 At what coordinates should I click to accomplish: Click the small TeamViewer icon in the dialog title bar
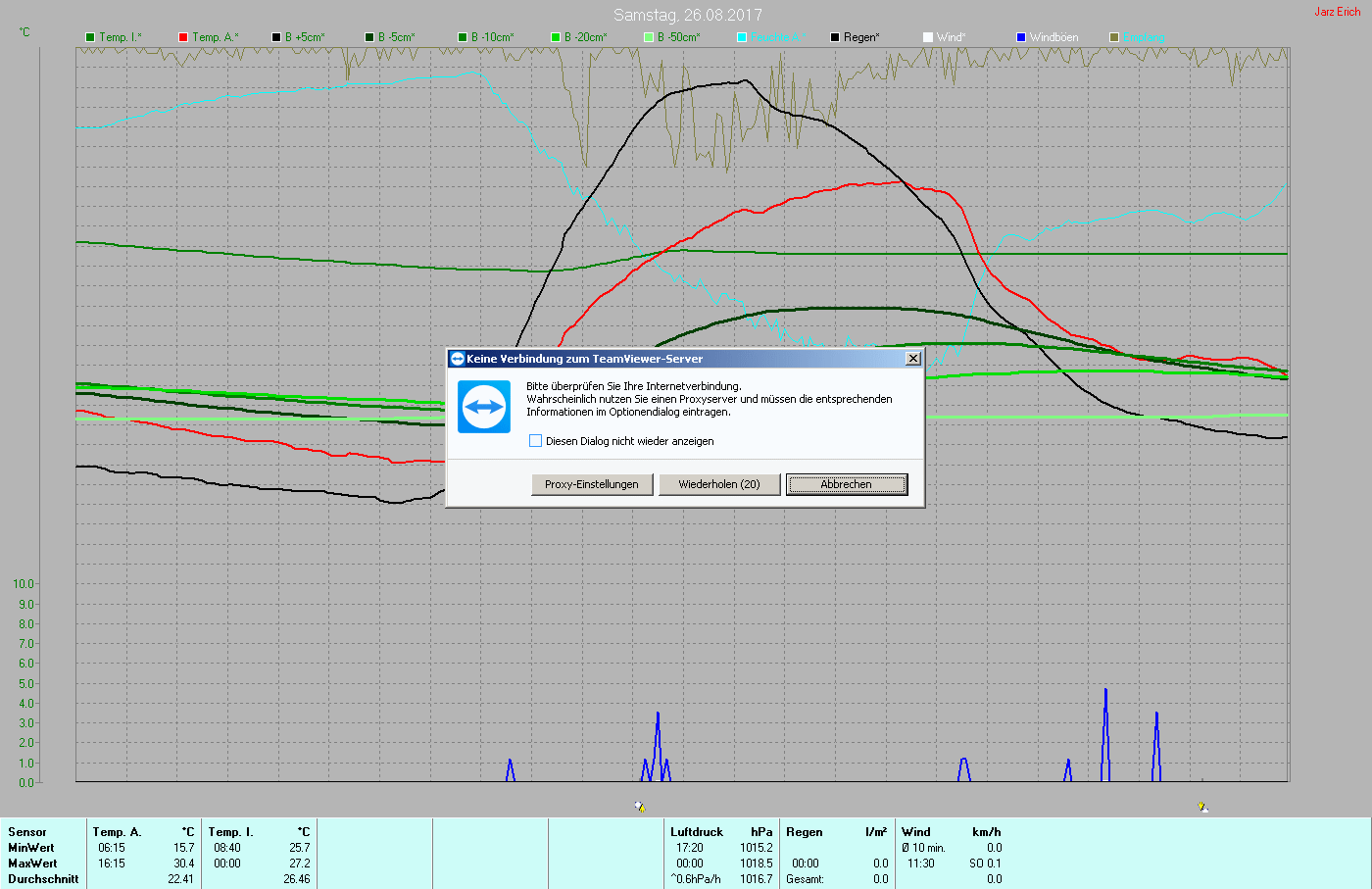[457, 359]
